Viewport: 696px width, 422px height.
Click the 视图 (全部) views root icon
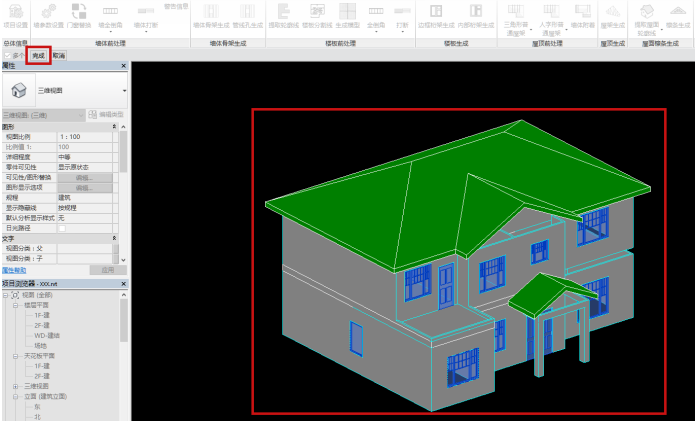(15, 295)
